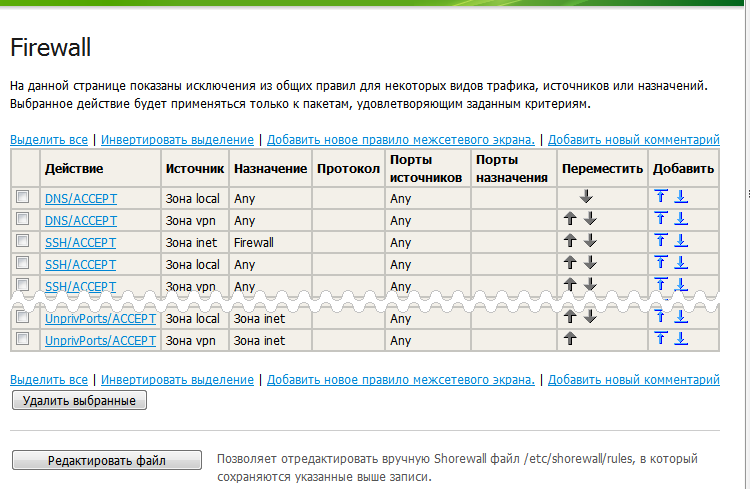Screen dimensions: 750x489
Task: Add rule above SSH/ACCEPT Зона local
Action: (661, 262)
